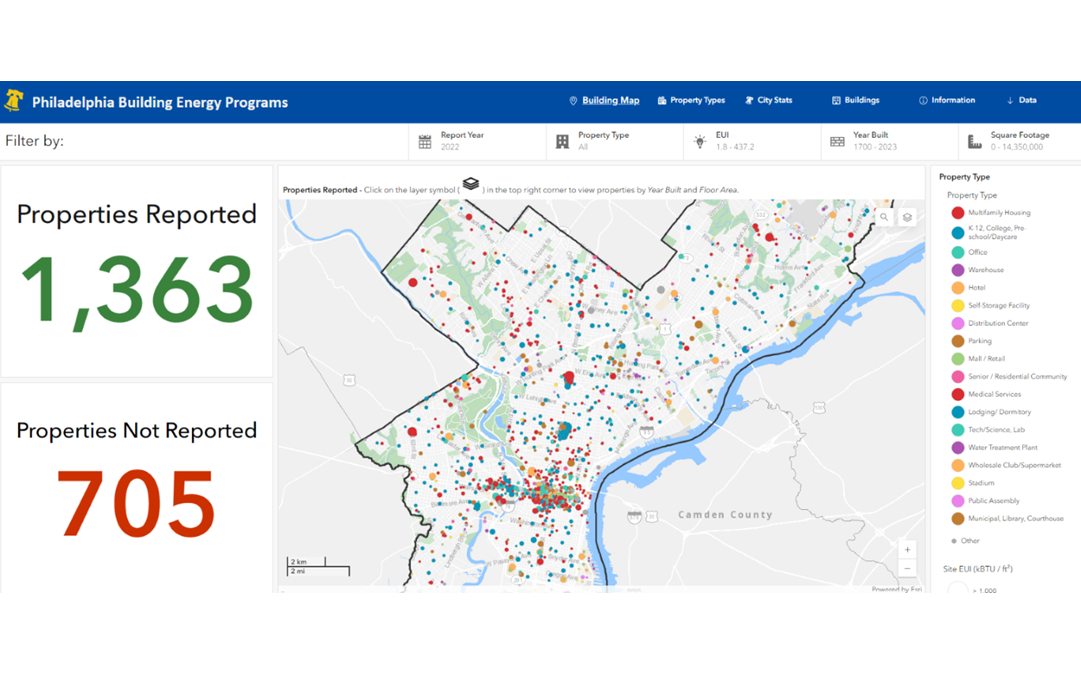Screen dimensions: 1081x700
Task: Click the calendar icon beside Report Year
Action: (x=424, y=139)
